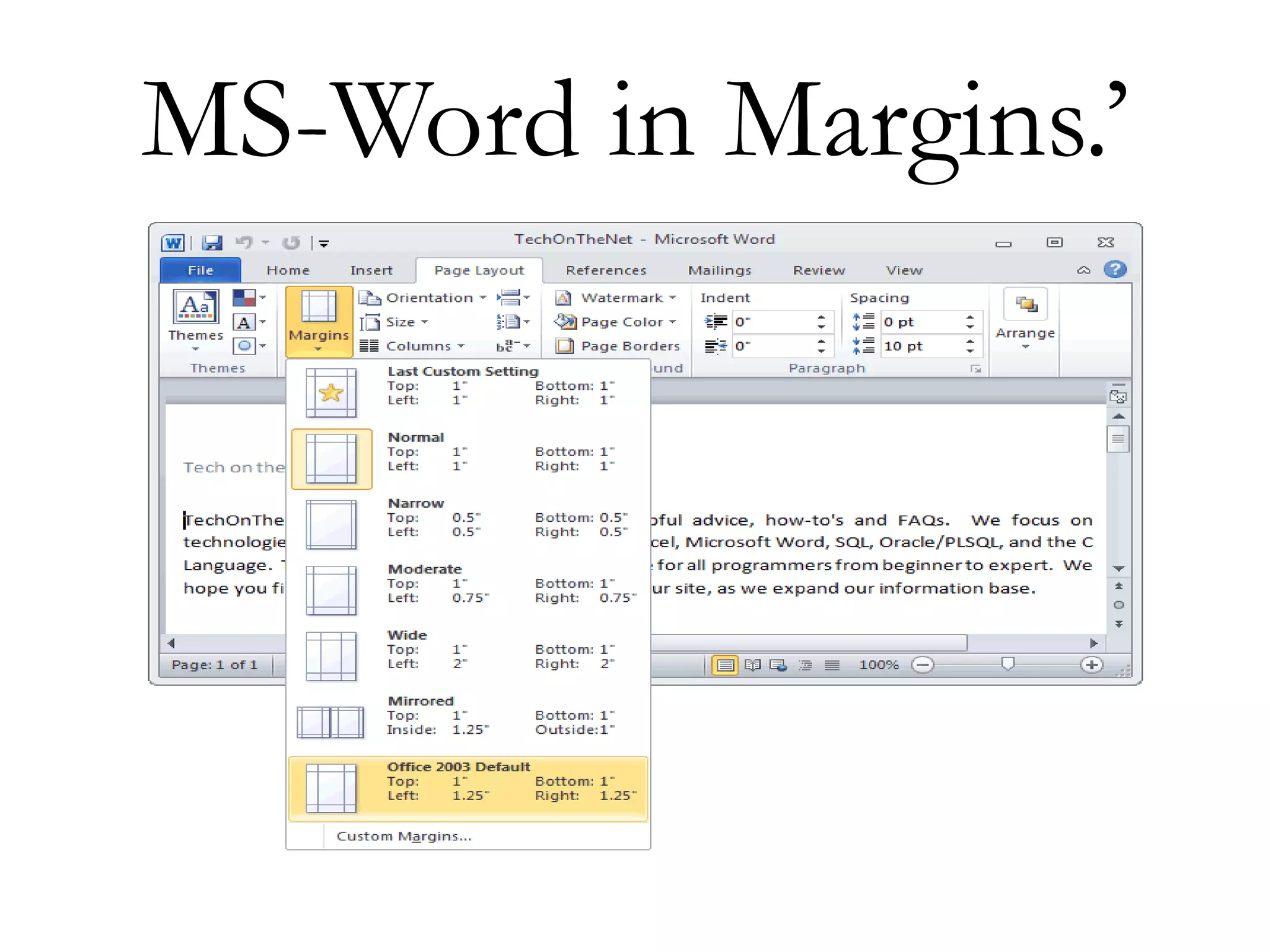1270x952 pixels.
Task: Increase Spacing Before with up arrow
Action: (x=970, y=317)
